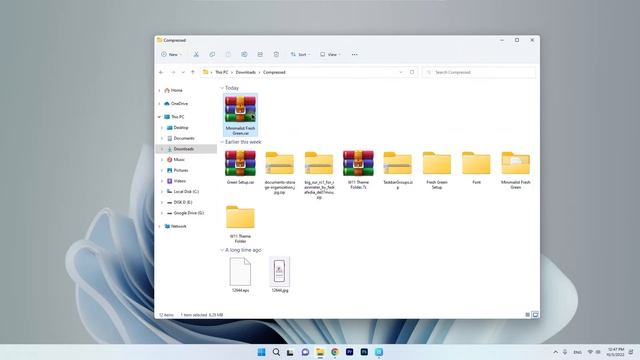Click the Rename icon in toolbar
Screen dimensions: 640x360
pos(244,54)
